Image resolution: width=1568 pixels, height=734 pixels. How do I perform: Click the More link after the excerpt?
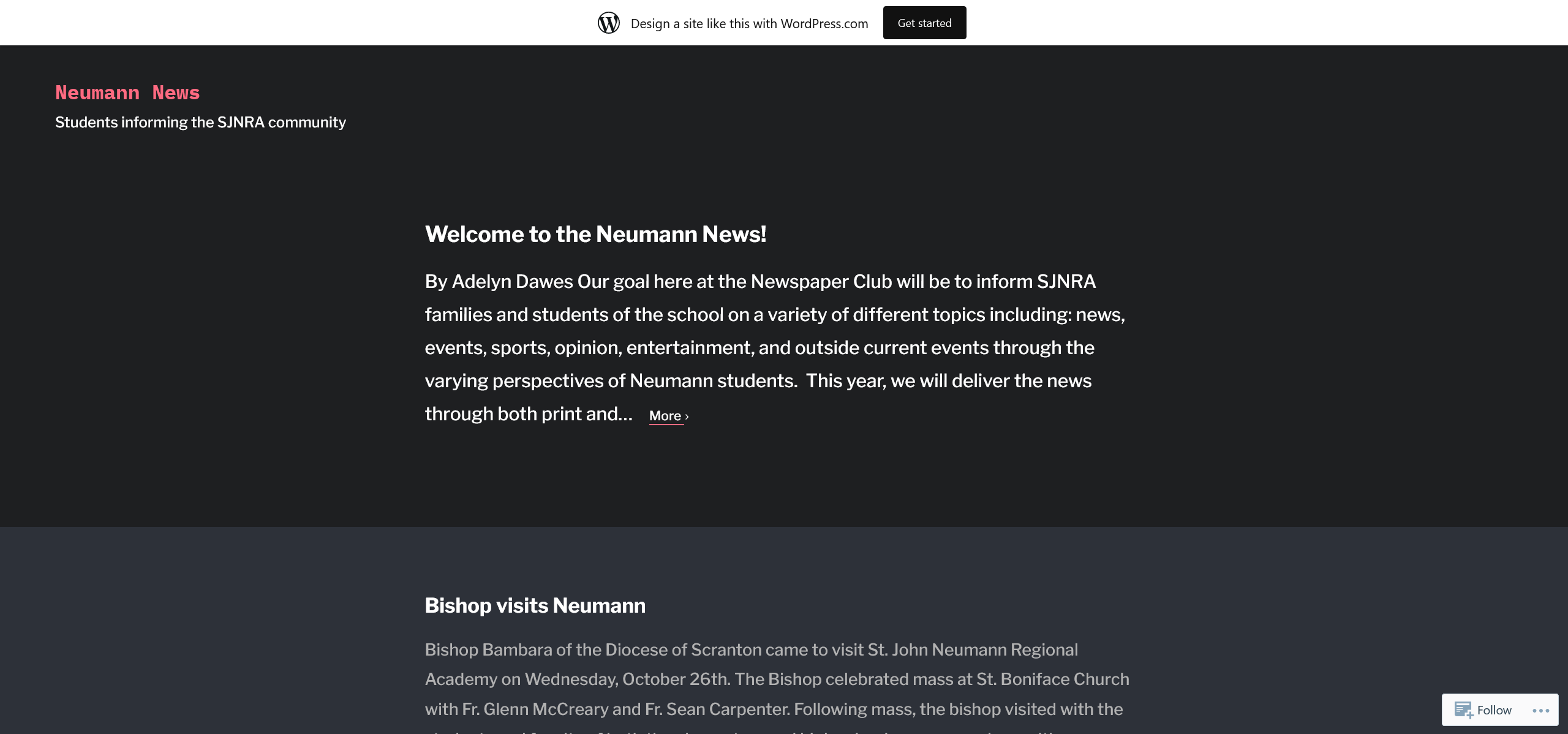tap(665, 416)
